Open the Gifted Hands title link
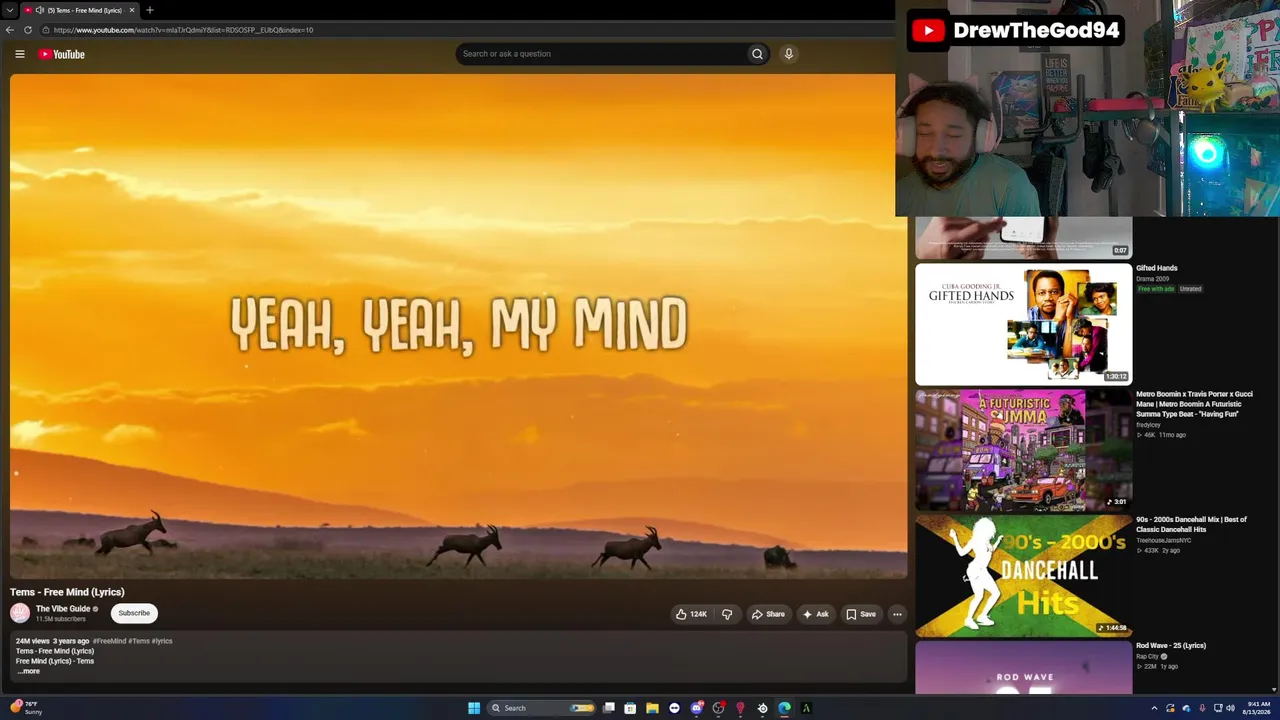The width and height of the screenshot is (1280, 720). point(1157,268)
